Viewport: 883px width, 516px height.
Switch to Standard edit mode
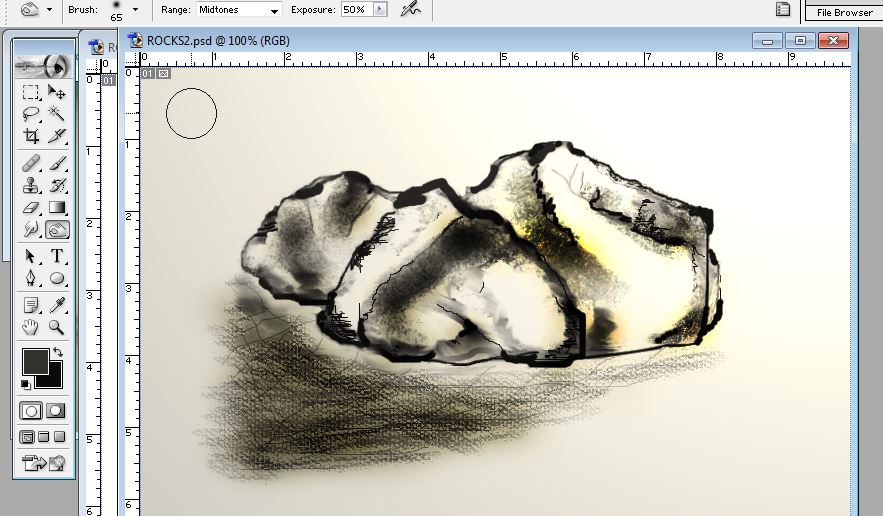coord(31,411)
